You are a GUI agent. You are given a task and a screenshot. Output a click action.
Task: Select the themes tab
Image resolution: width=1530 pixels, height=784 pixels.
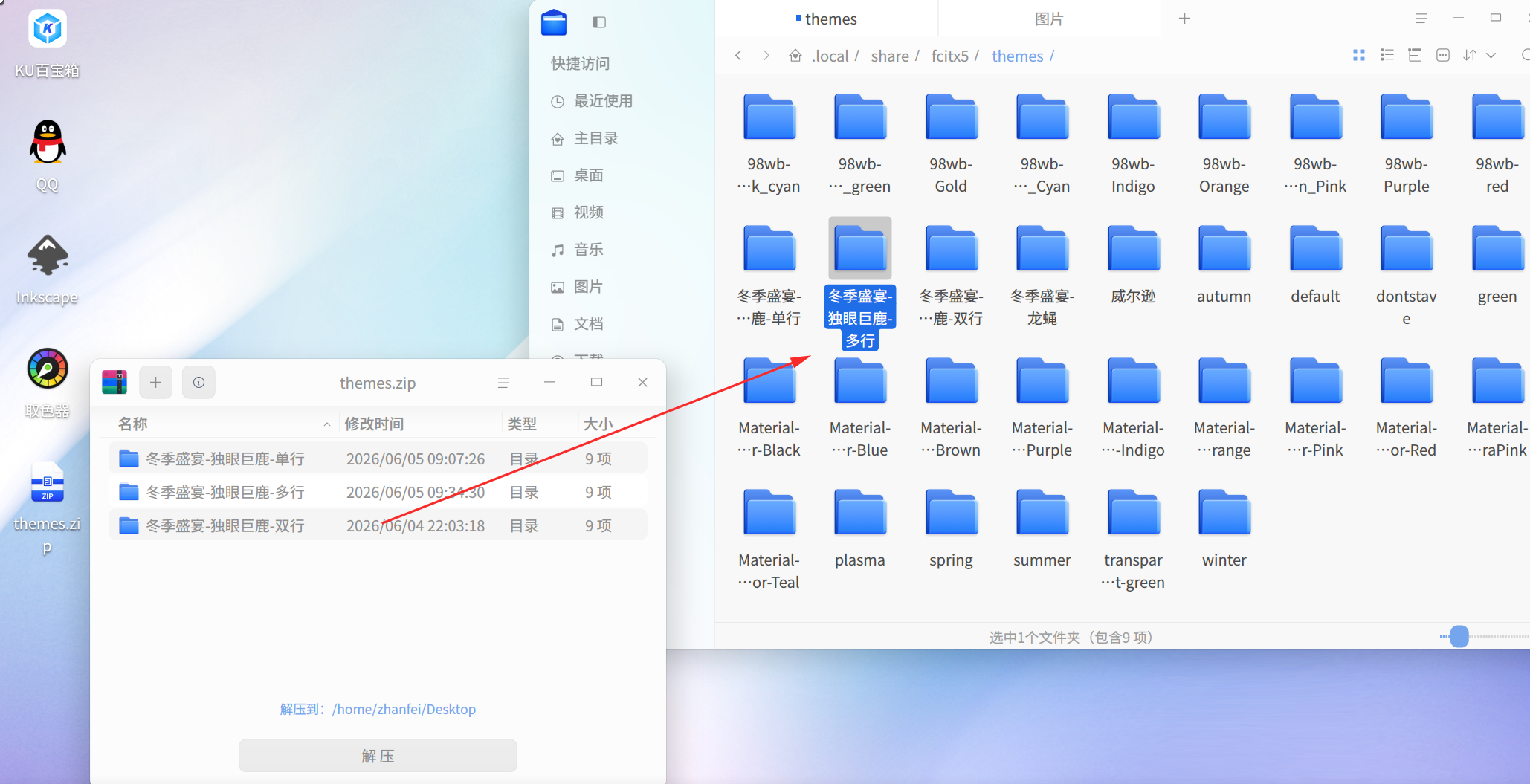click(826, 19)
